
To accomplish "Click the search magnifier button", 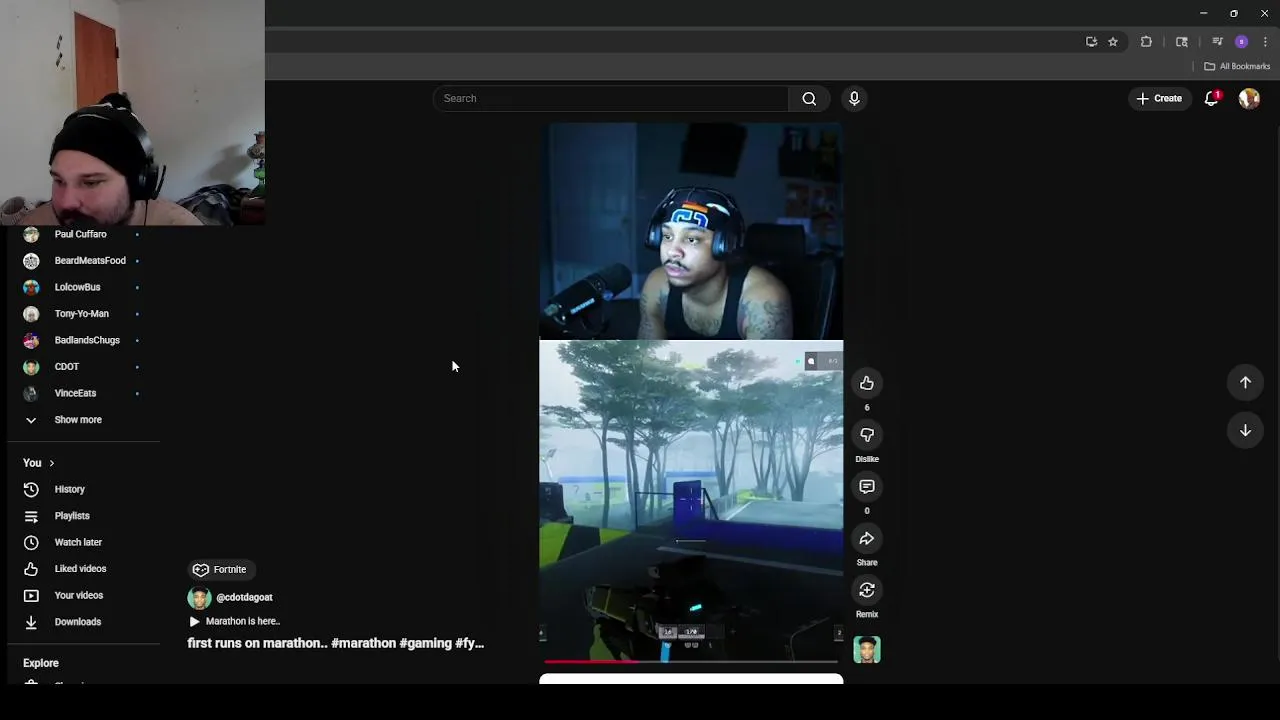I will (x=809, y=98).
